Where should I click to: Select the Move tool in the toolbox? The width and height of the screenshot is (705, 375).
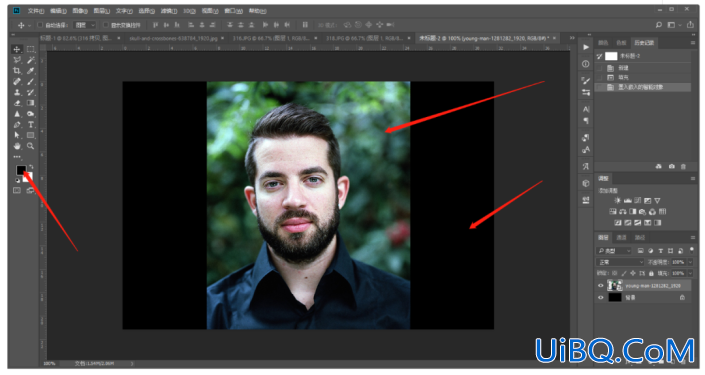[x=17, y=49]
